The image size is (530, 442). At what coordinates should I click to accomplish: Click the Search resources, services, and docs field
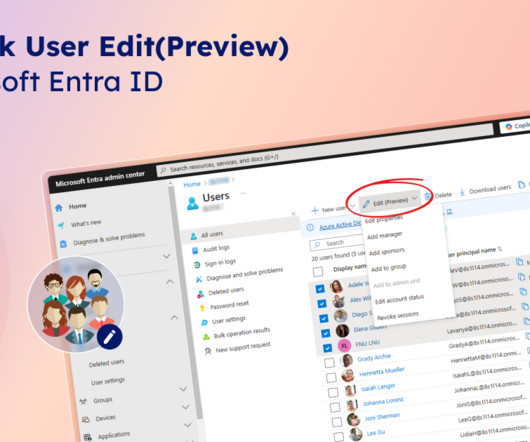tap(324, 149)
